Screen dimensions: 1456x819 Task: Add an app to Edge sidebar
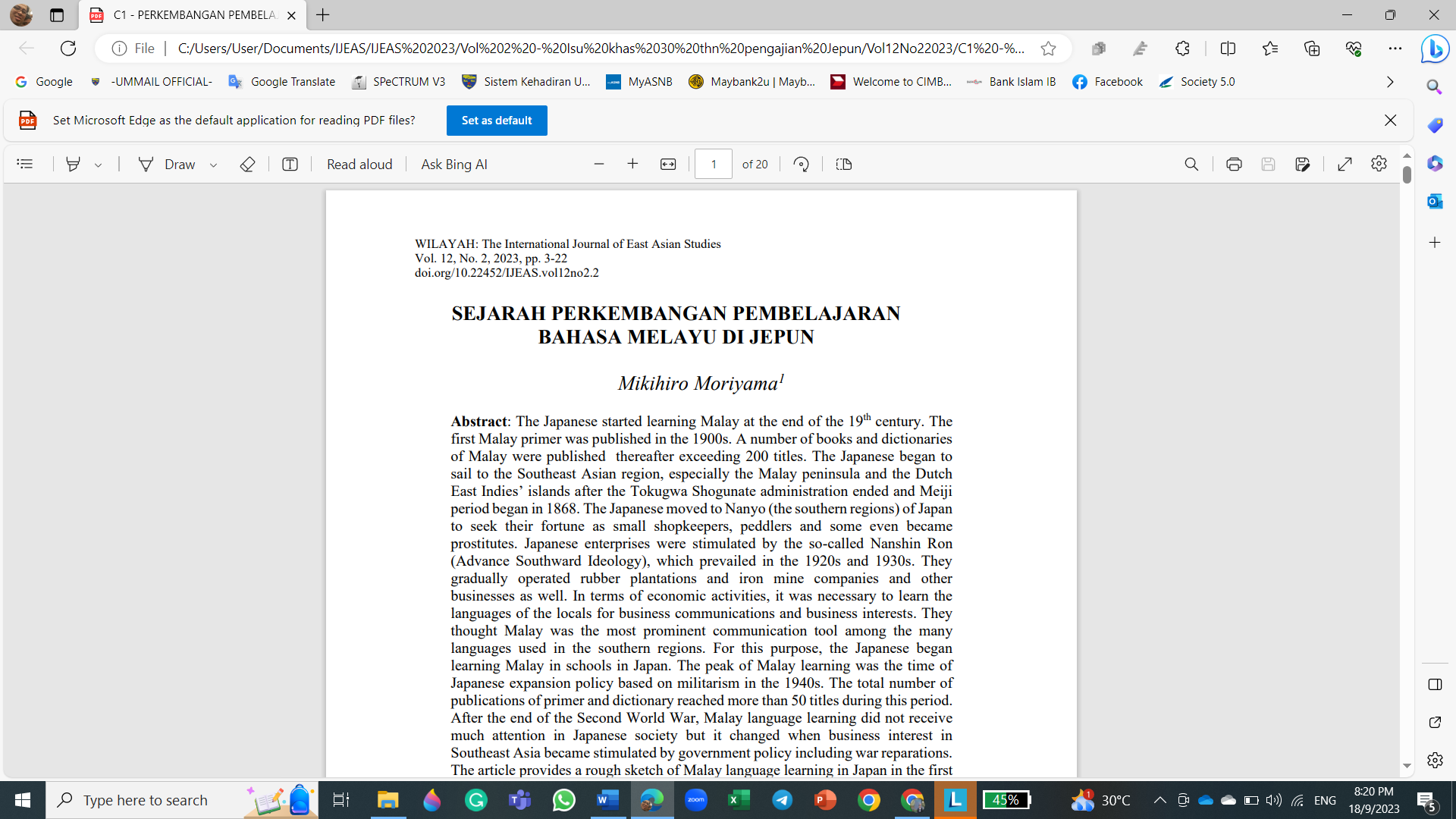[x=1434, y=243]
